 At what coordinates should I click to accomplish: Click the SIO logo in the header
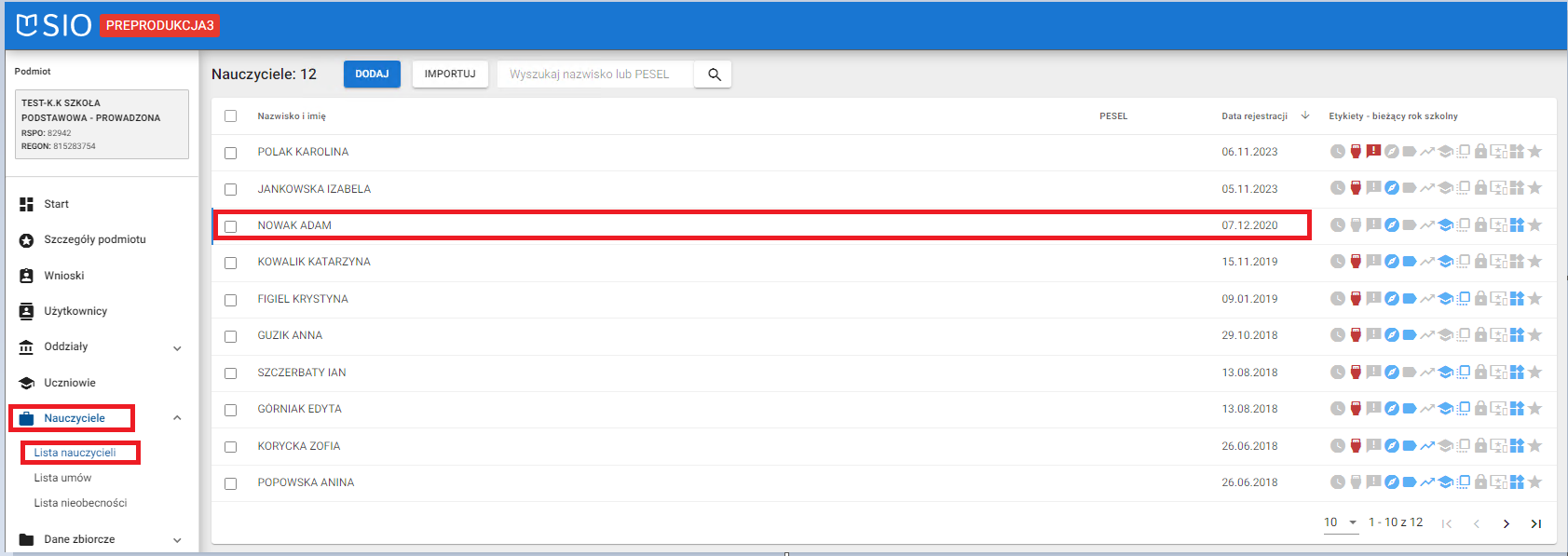[x=54, y=25]
